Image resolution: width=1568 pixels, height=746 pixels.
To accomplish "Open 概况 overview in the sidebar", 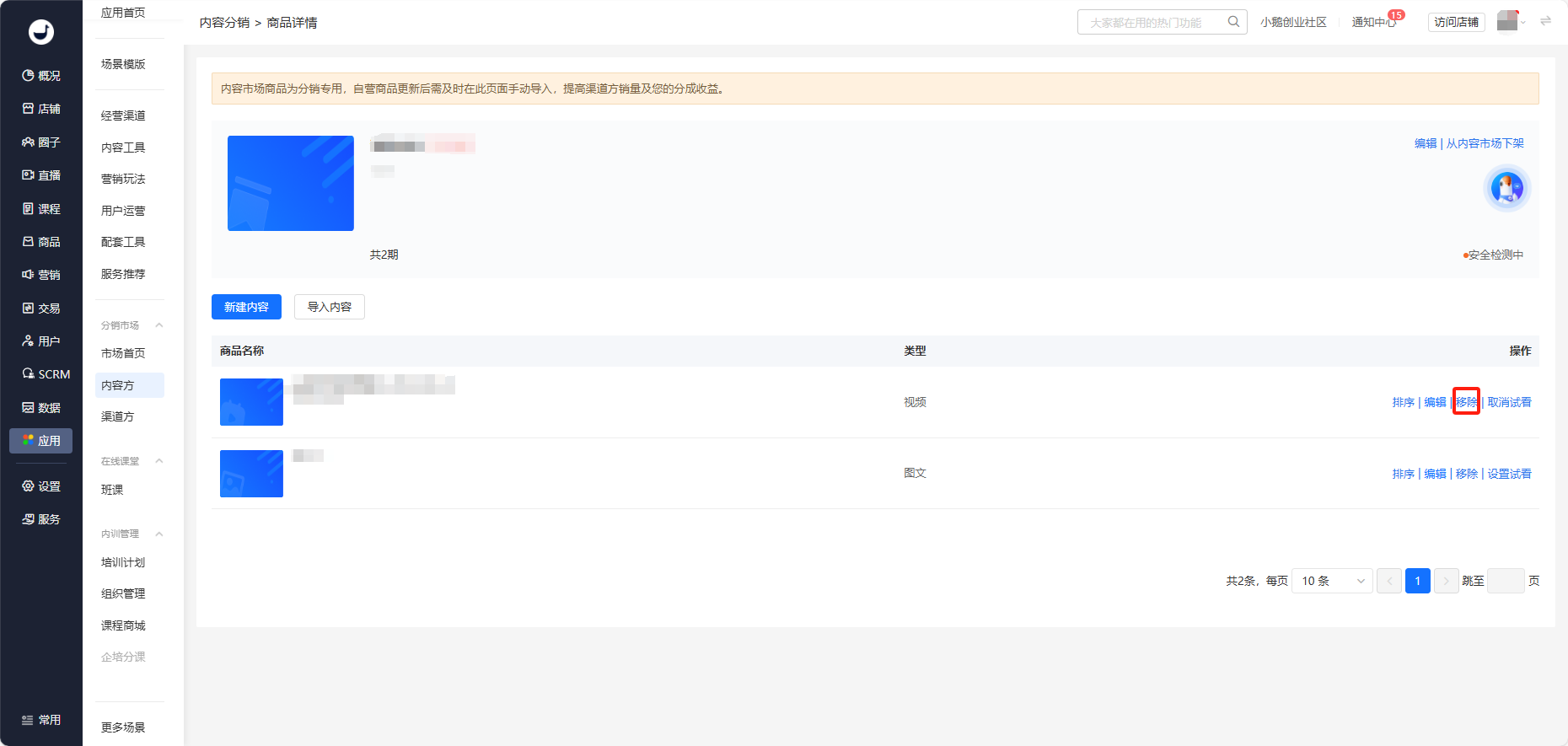I will (x=41, y=76).
